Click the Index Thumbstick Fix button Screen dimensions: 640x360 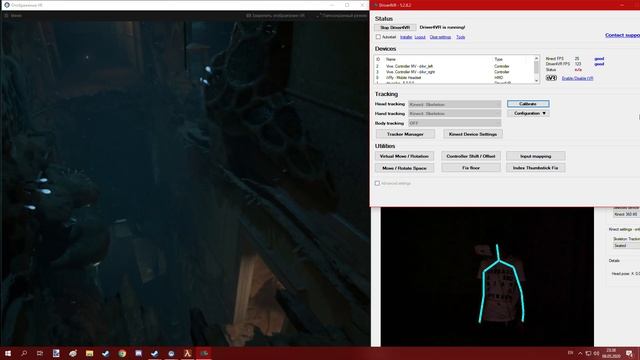pyautogui.click(x=536, y=168)
